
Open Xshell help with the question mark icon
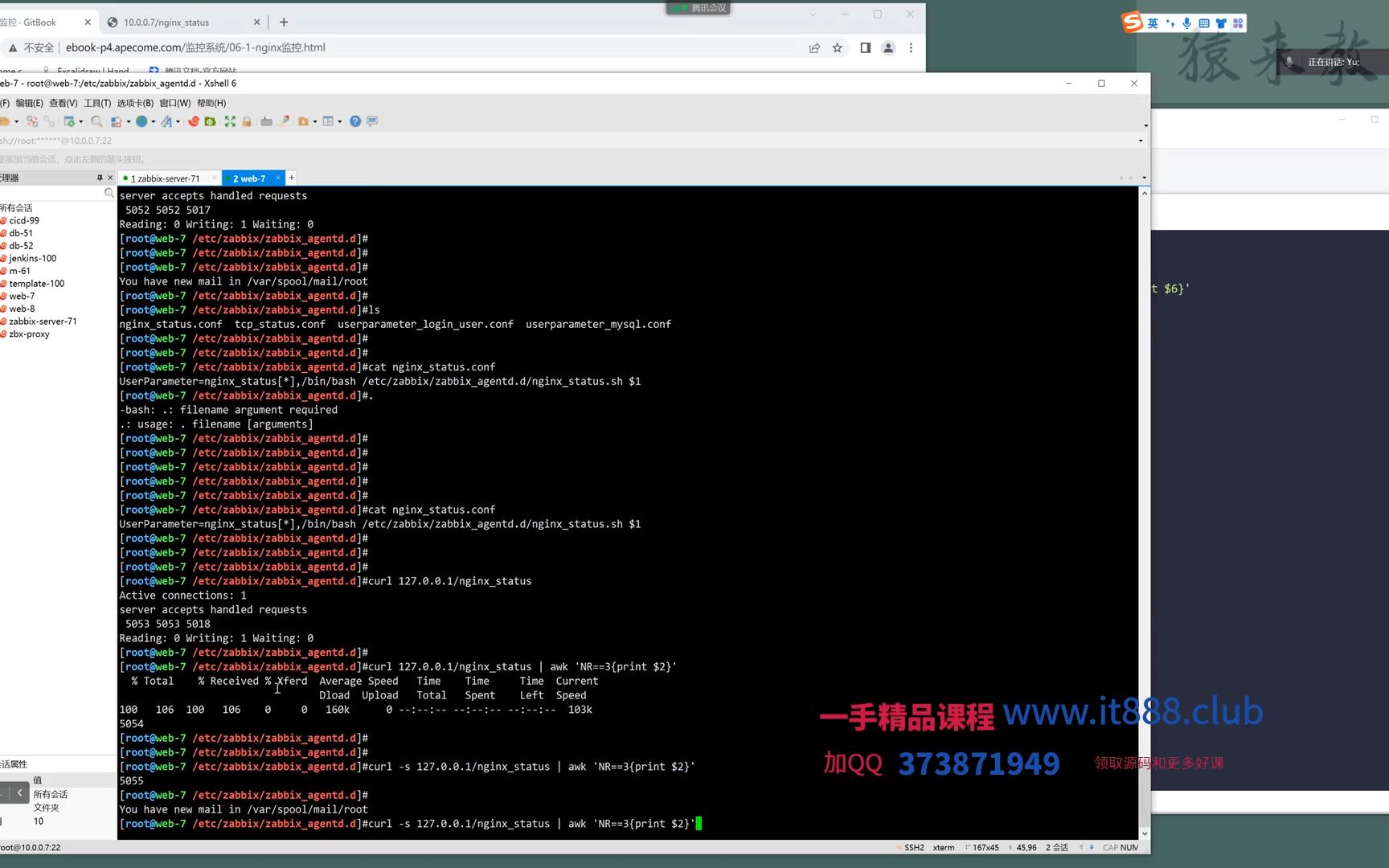tap(355, 121)
